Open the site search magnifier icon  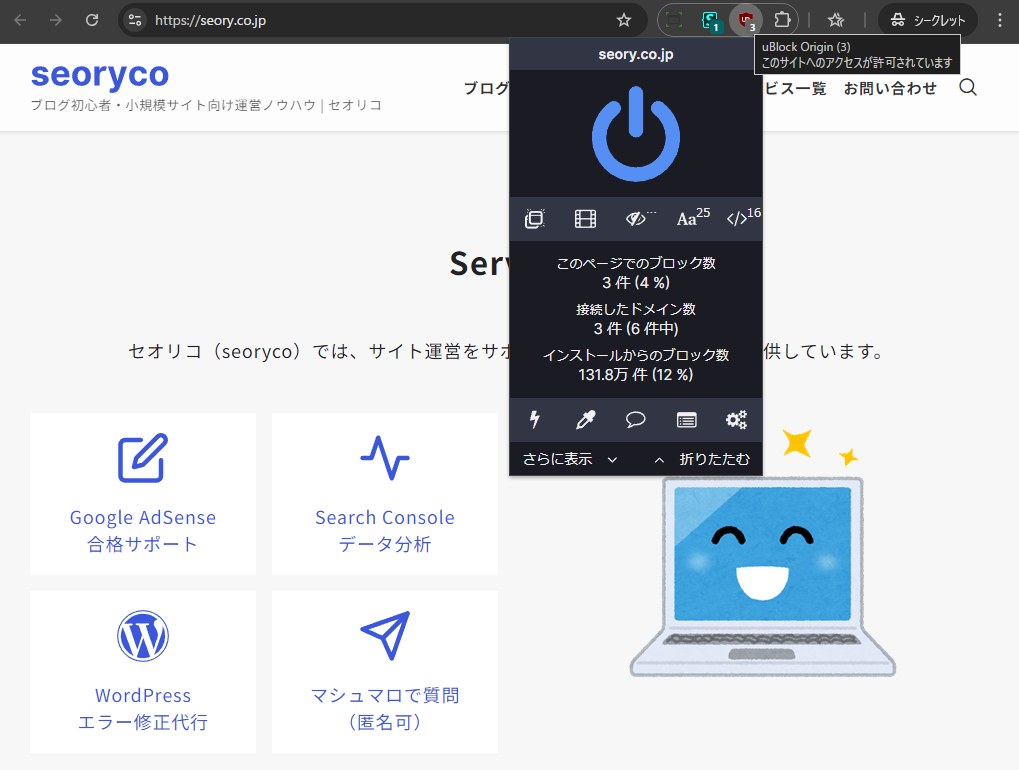tap(968, 88)
